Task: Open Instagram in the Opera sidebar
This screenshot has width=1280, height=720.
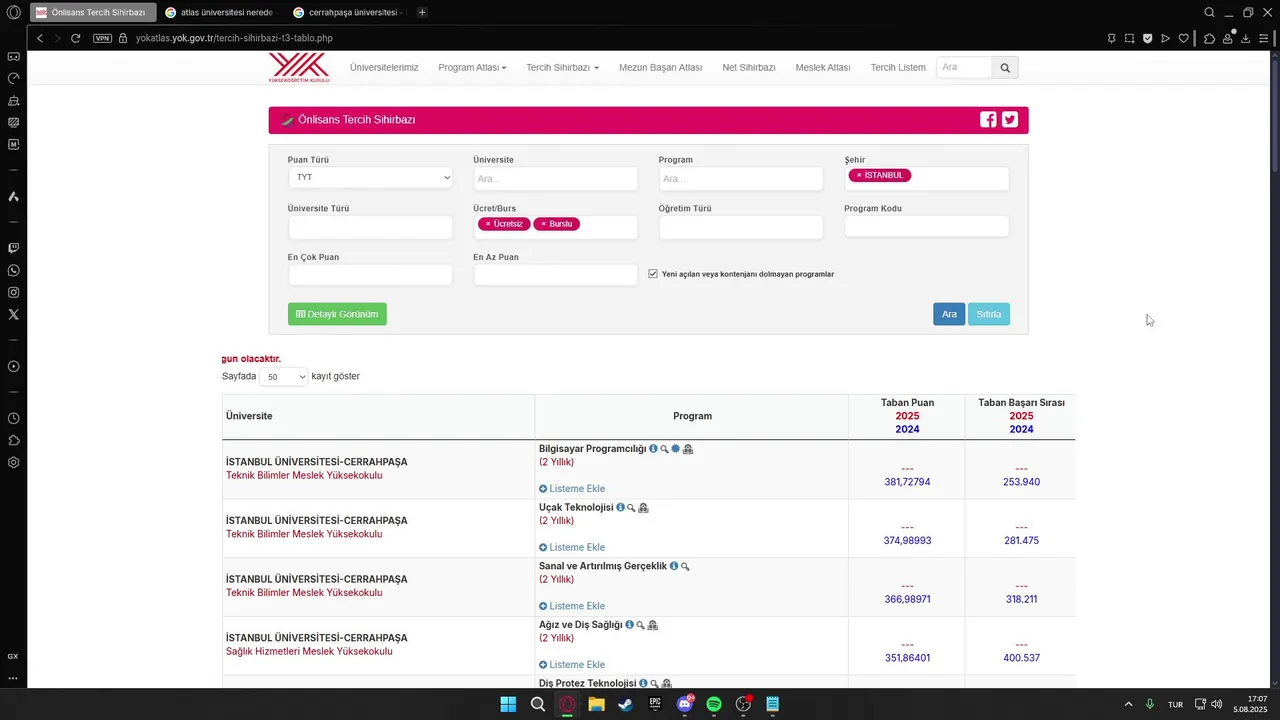Action: tap(13, 292)
